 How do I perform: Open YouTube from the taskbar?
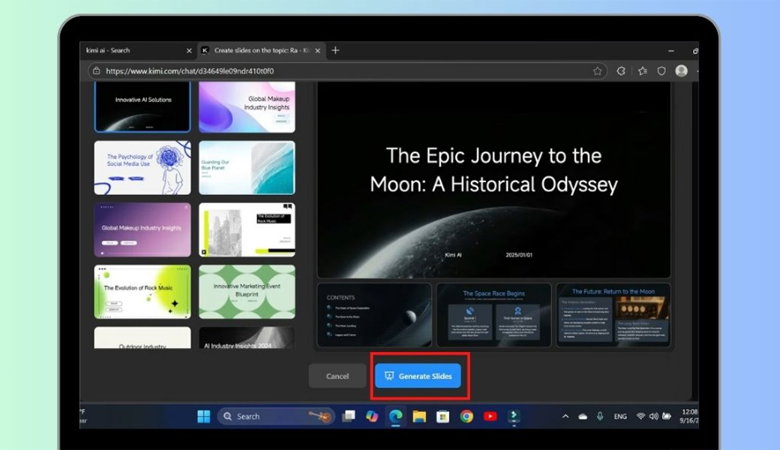click(490, 416)
